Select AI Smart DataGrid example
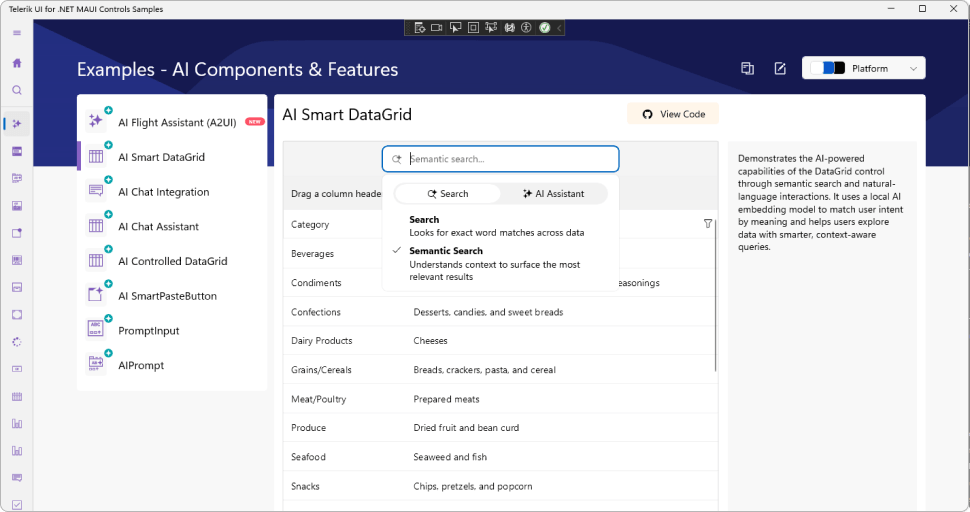 [172, 157]
